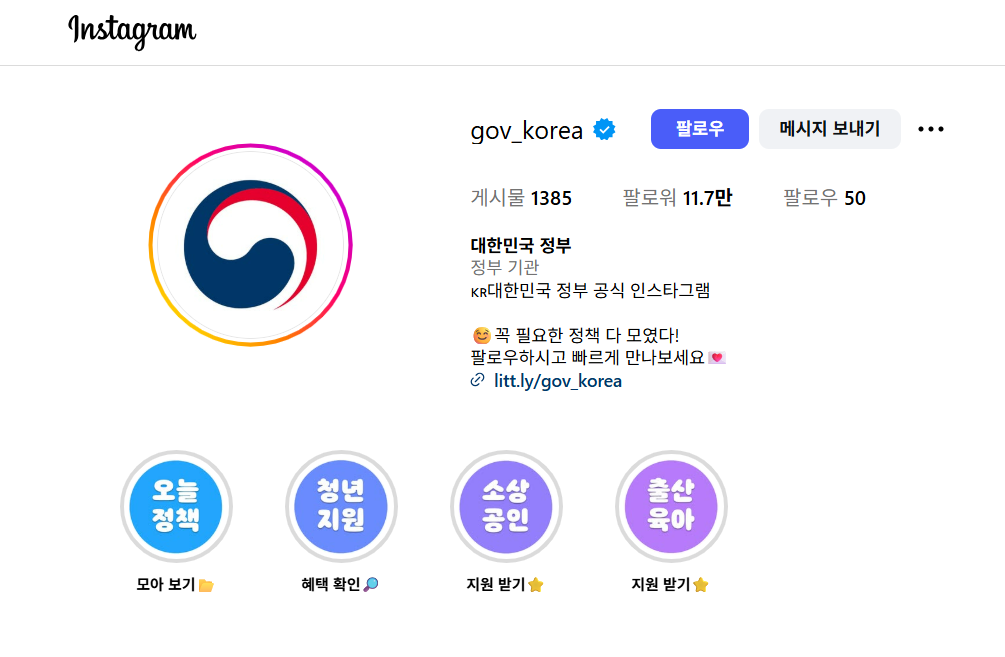Click the 게시물 1385 count
The image size is (1005, 657).
tap(521, 198)
